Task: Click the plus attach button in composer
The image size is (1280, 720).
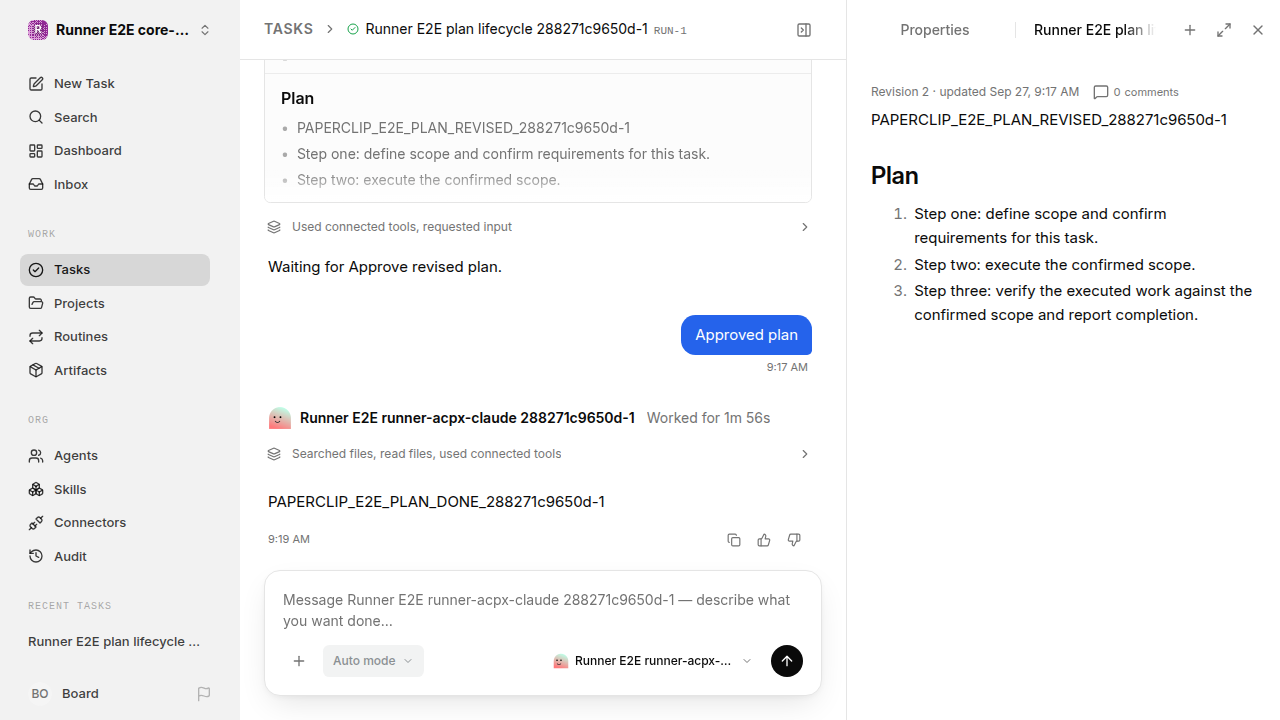Action: click(299, 661)
